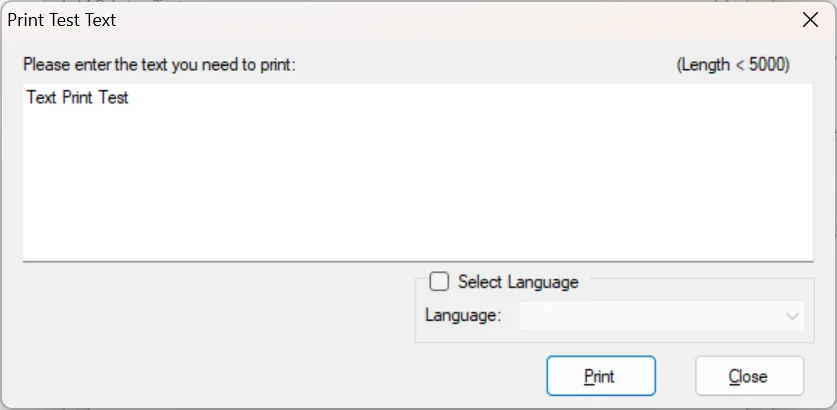
Task: Click the "Language:" field label
Action: [x=462, y=316]
